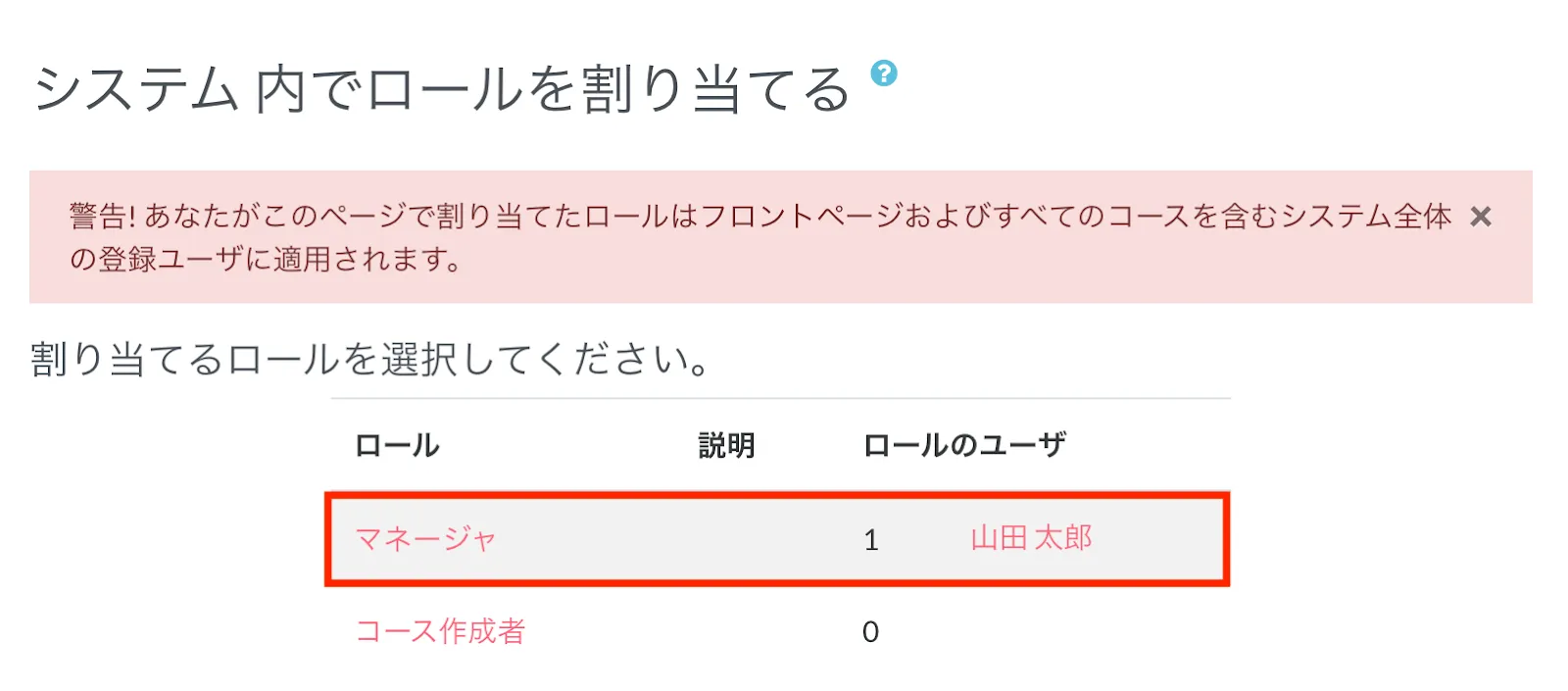The image size is (1568, 691).
Task: Select the コース作成者 role link
Action: (440, 631)
